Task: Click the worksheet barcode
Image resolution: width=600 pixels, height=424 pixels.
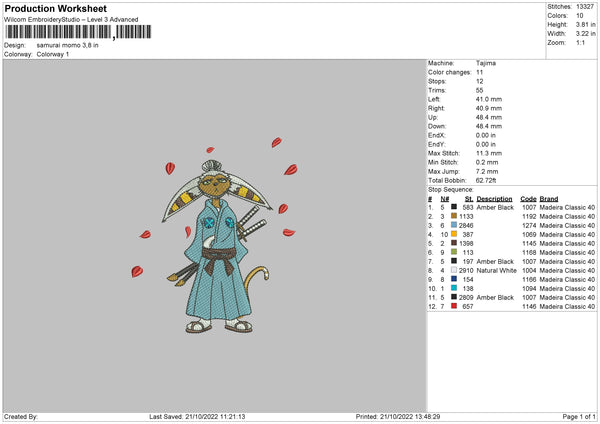Action: coord(78,32)
